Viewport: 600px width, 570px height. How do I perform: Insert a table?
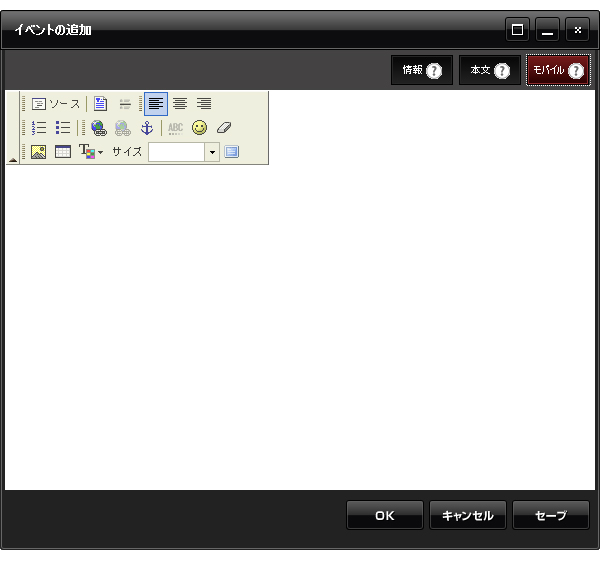click(x=63, y=152)
